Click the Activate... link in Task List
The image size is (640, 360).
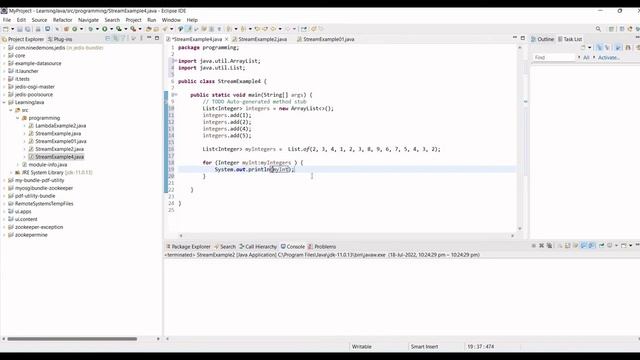point(609,58)
